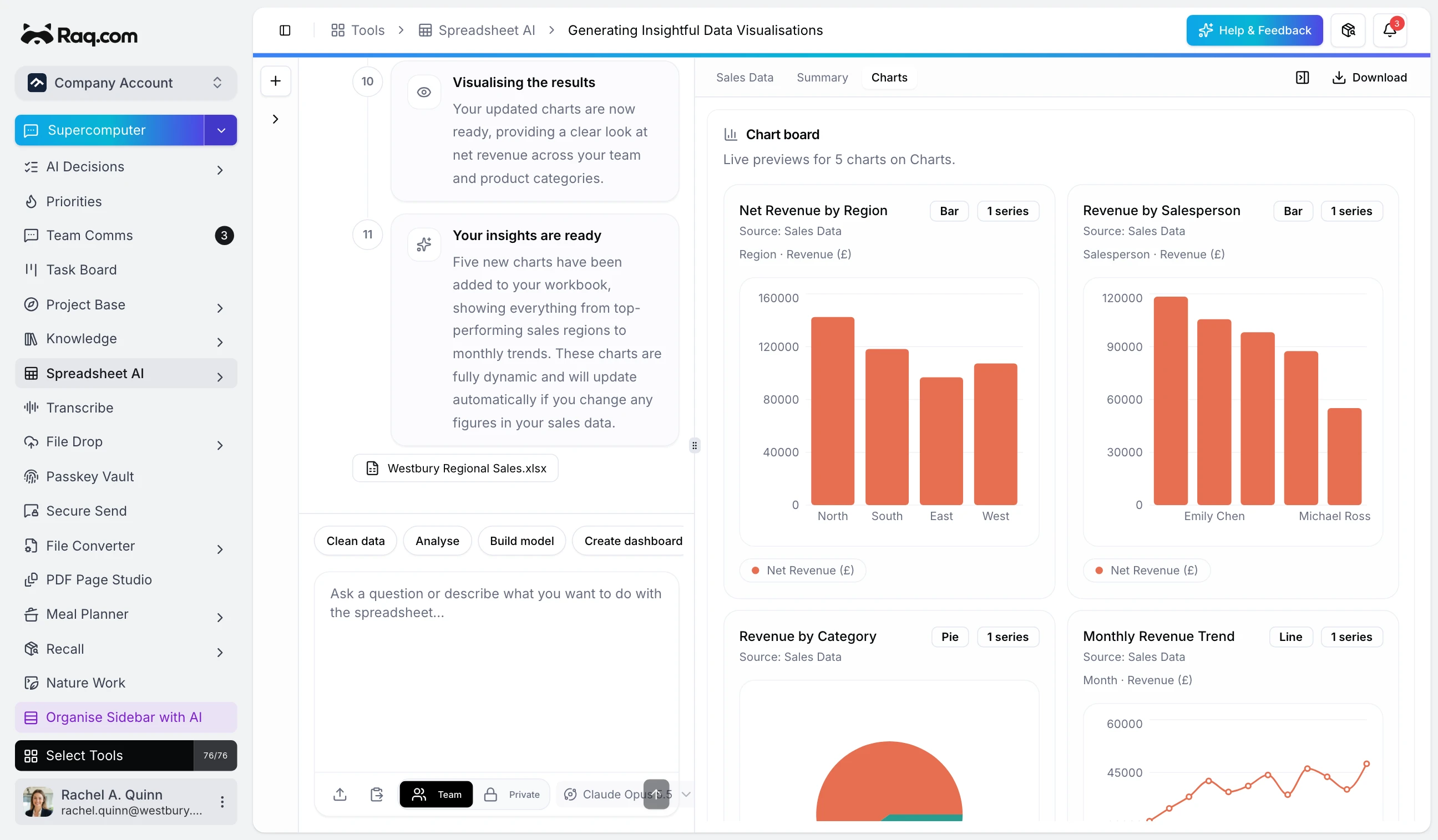Click the Task Board icon
The image size is (1438, 840).
click(x=31, y=269)
